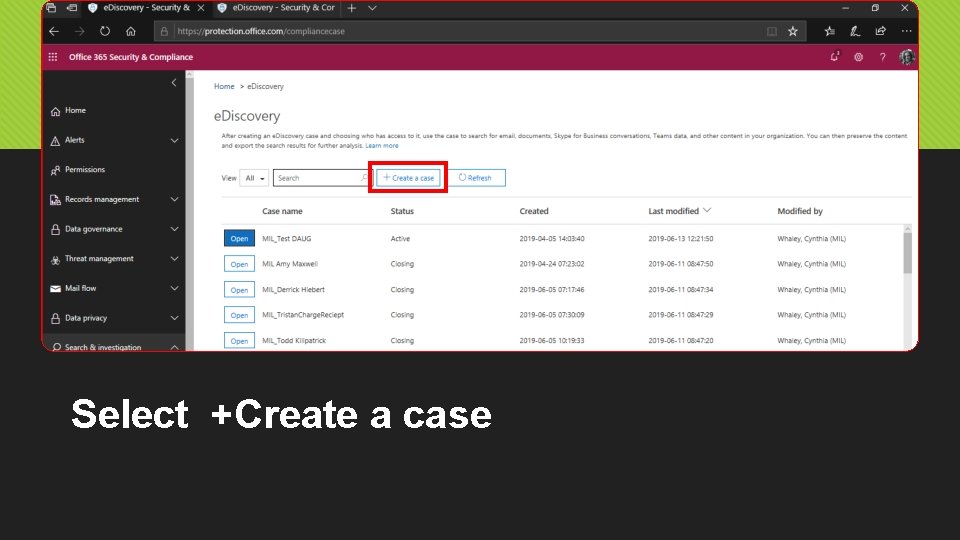The width and height of the screenshot is (960, 540).
Task: Click the case list vertical scrollbar
Action: click(907, 252)
